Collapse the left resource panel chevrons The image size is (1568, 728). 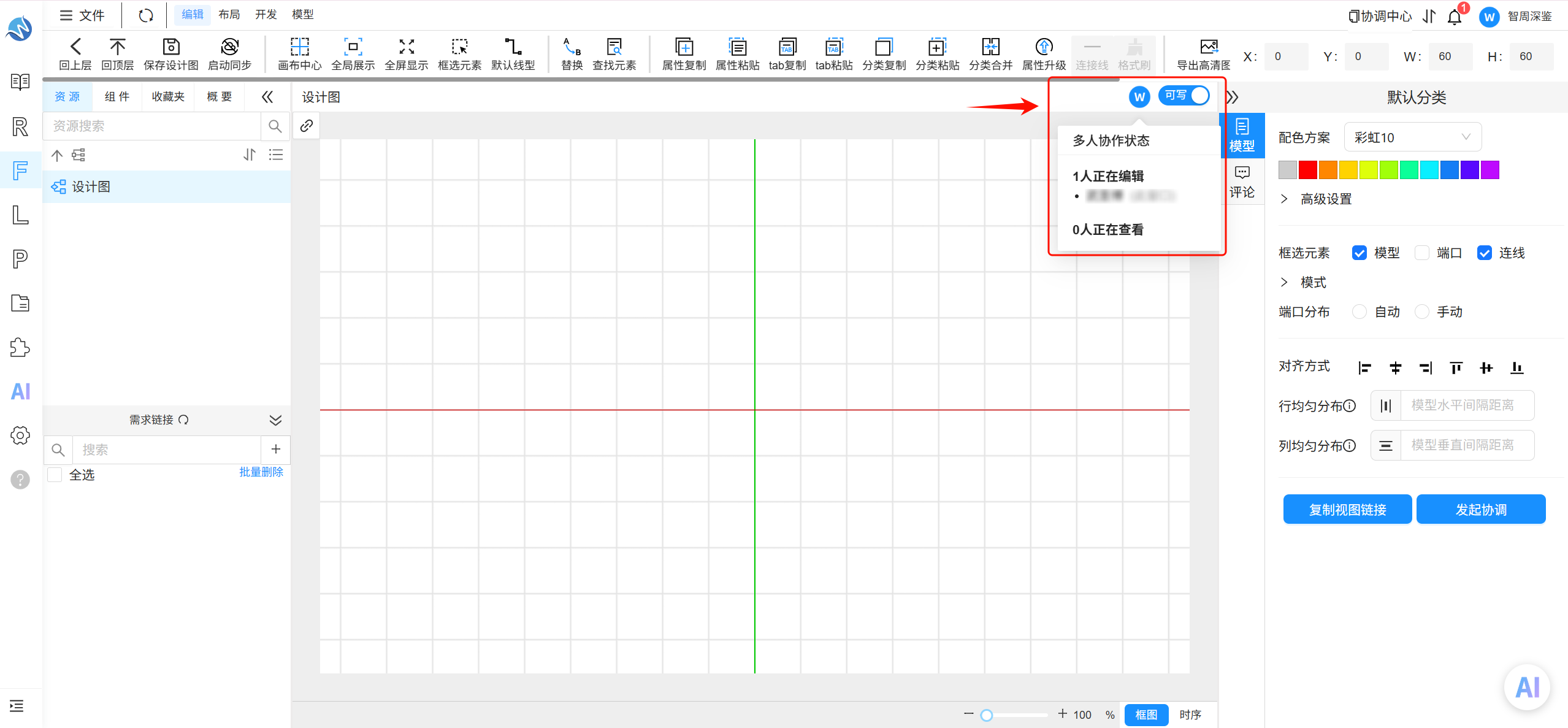click(267, 97)
